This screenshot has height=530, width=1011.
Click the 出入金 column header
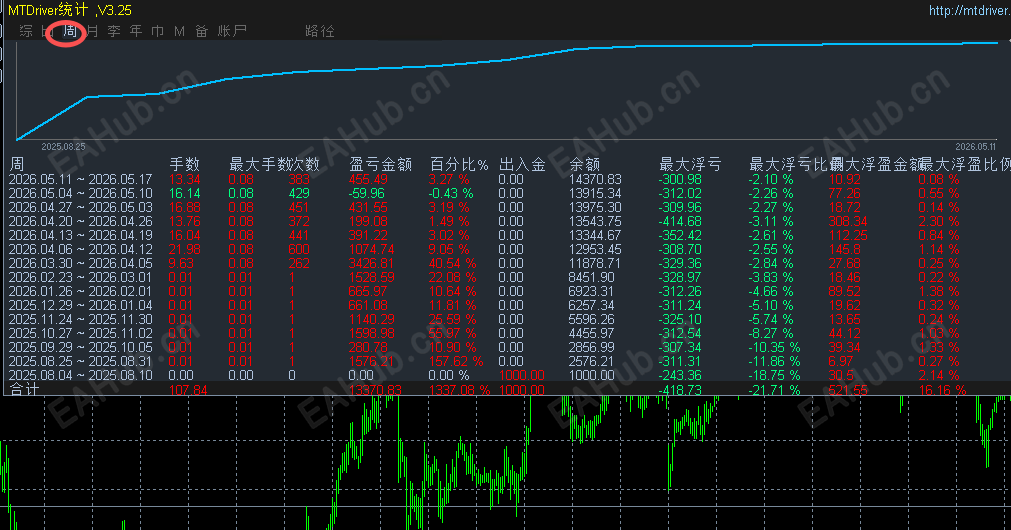(x=522, y=164)
